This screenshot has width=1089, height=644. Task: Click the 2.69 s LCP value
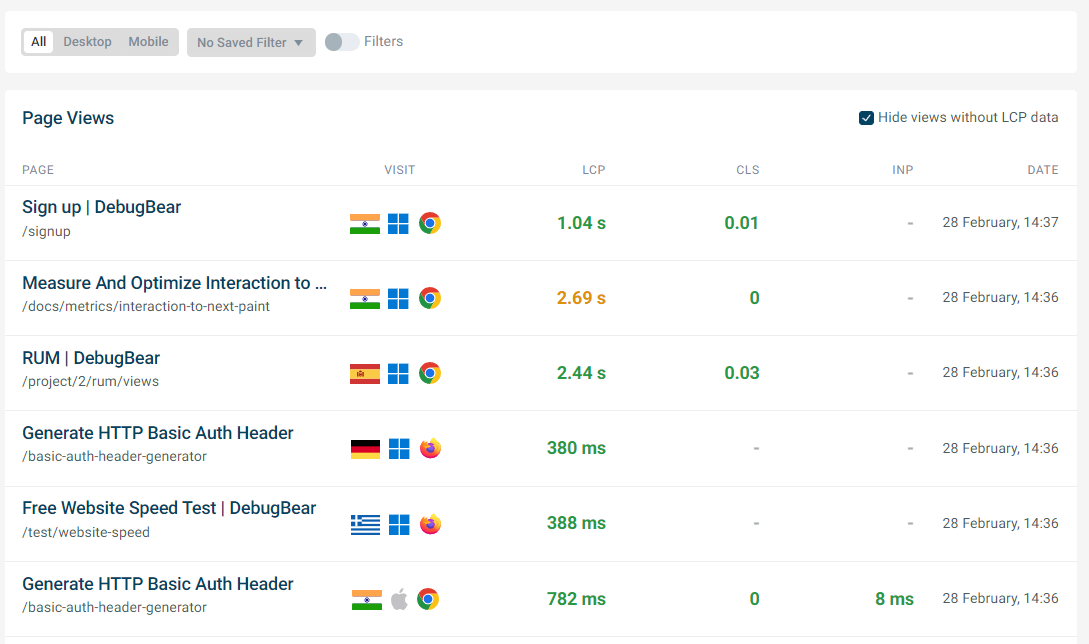pyautogui.click(x=581, y=298)
